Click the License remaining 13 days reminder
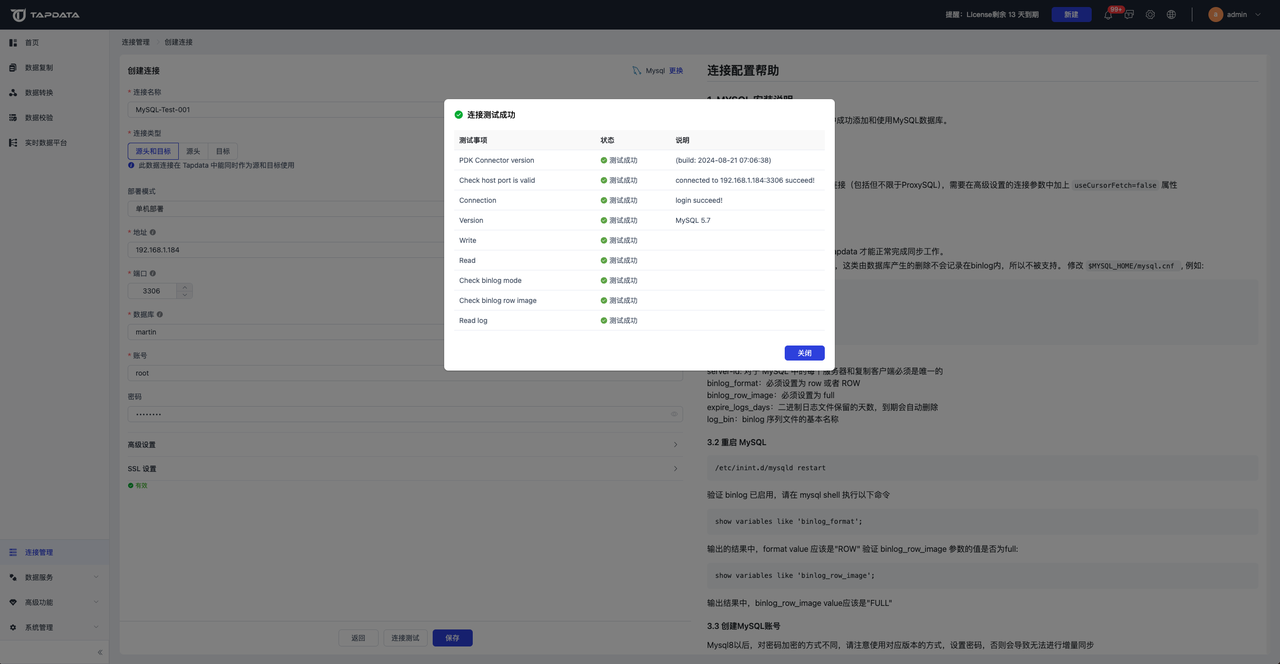The width and height of the screenshot is (1280, 664). [x=992, y=15]
